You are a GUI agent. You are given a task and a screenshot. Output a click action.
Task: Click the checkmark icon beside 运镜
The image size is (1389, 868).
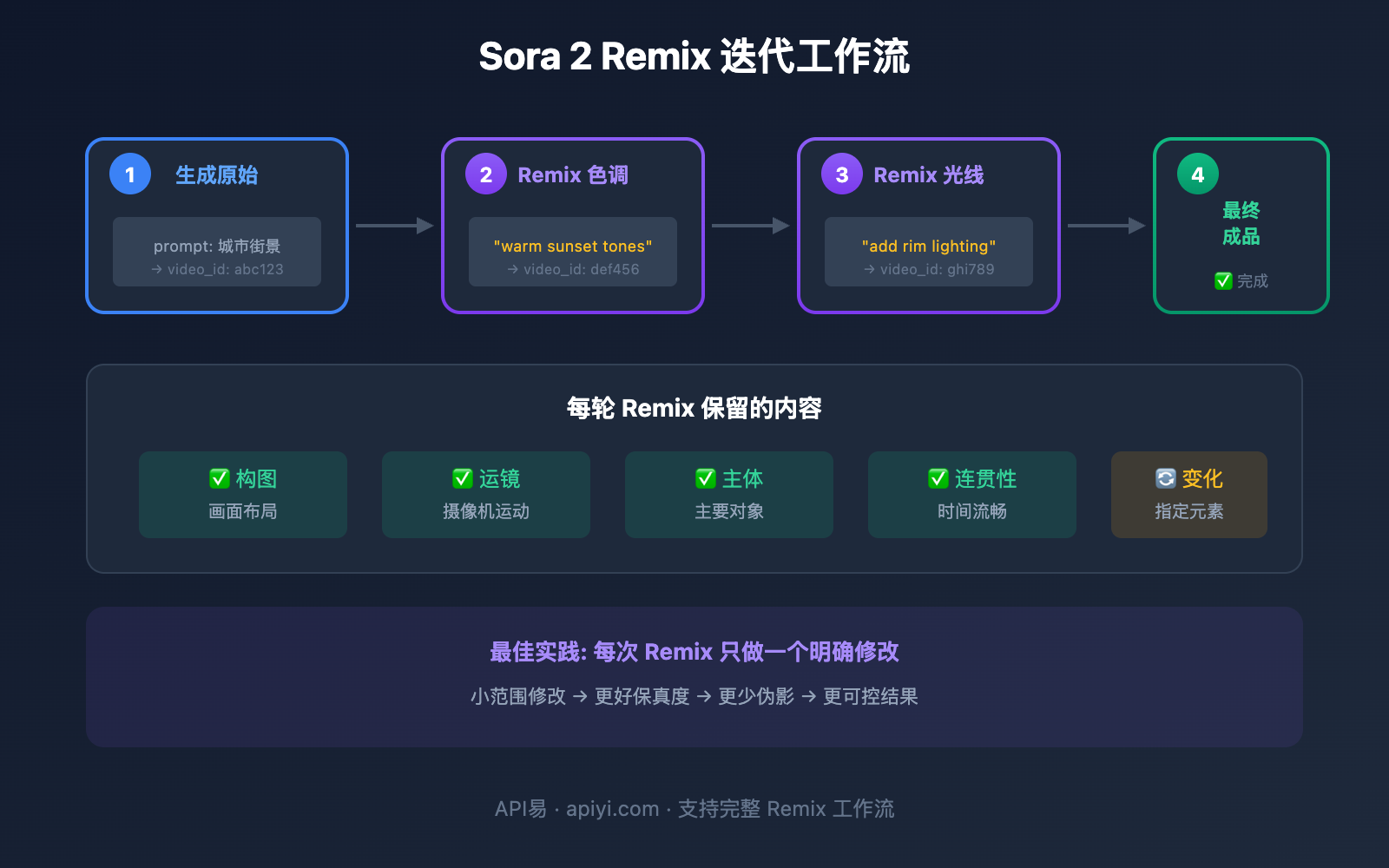coord(461,478)
